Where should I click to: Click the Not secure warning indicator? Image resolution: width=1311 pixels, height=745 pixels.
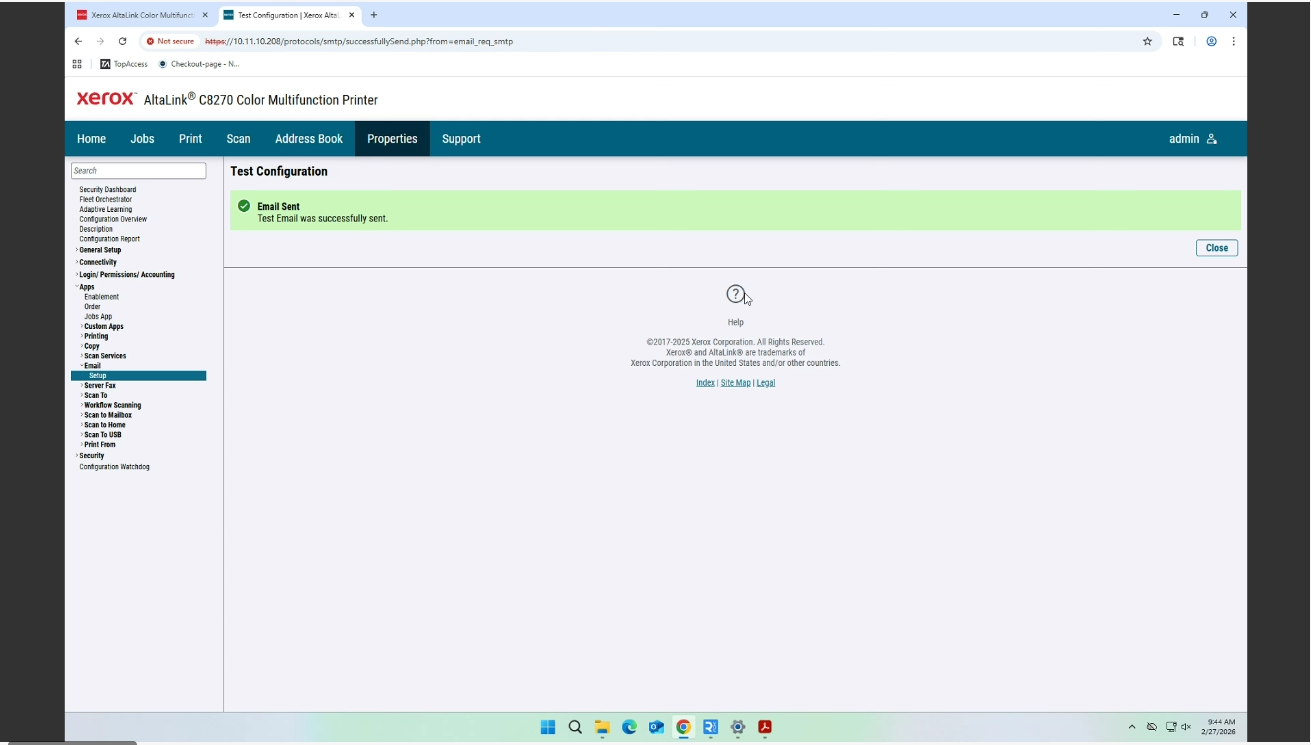coord(170,41)
